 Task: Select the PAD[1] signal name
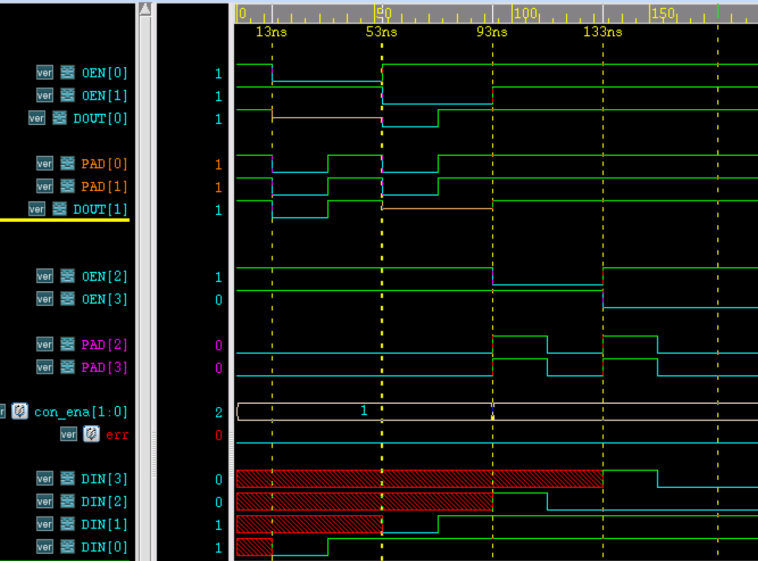105,186
